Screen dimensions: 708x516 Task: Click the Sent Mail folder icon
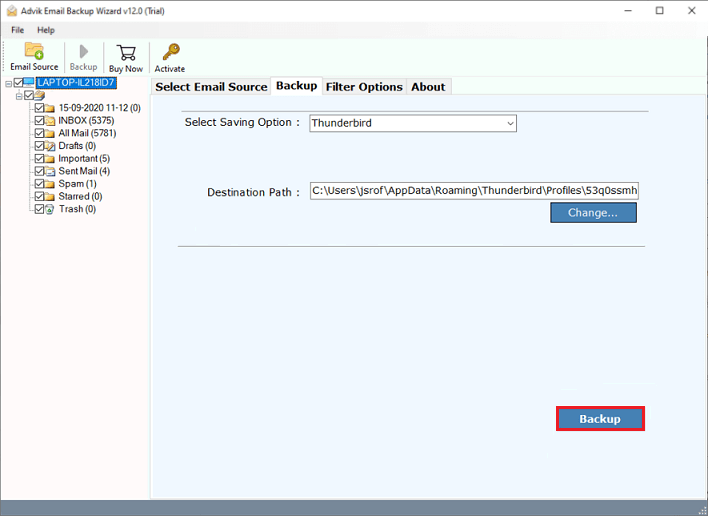50,172
